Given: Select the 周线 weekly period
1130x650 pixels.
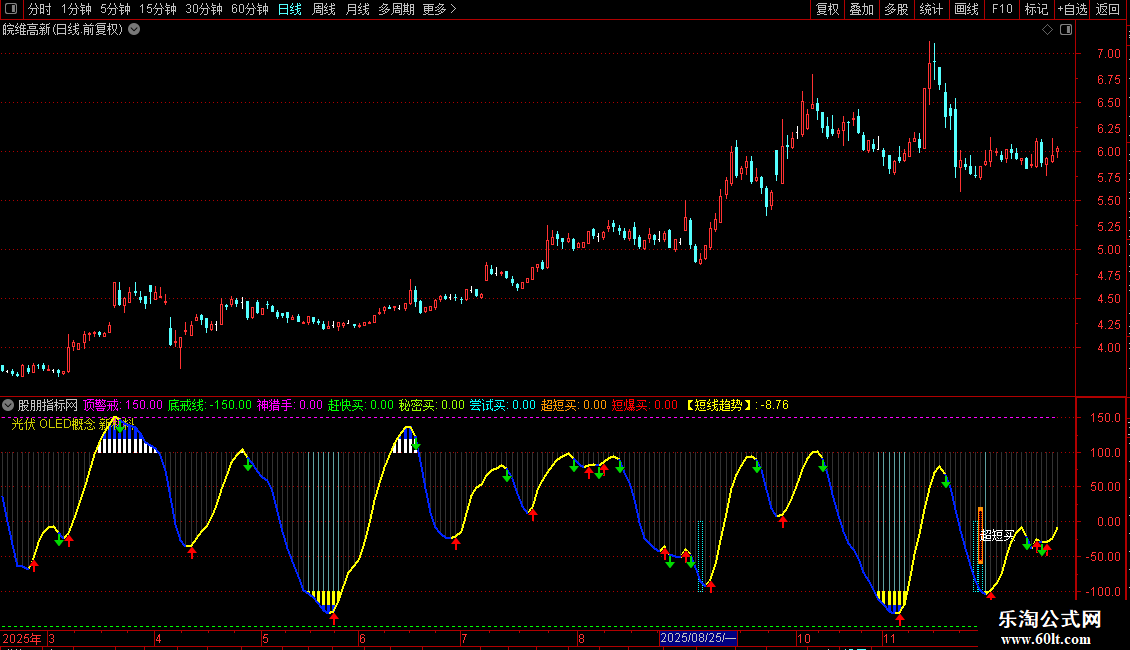Looking at the screenshot, I should [x=324, y=10].
